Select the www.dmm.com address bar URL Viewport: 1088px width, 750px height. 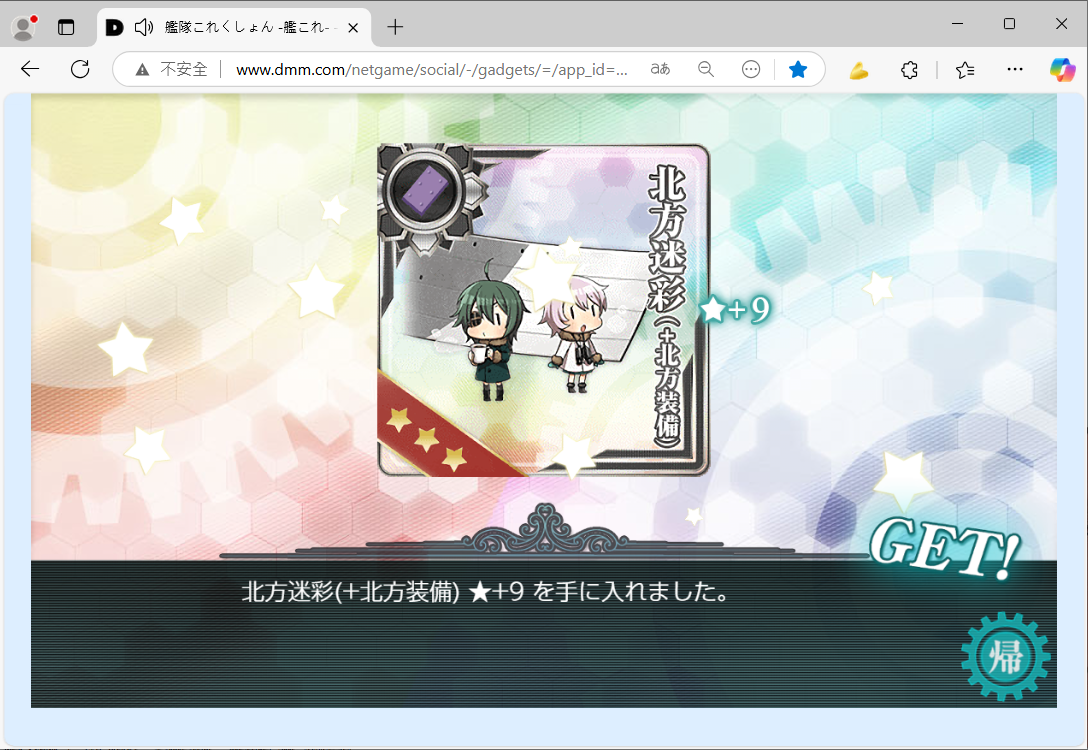pyautogui.click(x=432, y=69)
